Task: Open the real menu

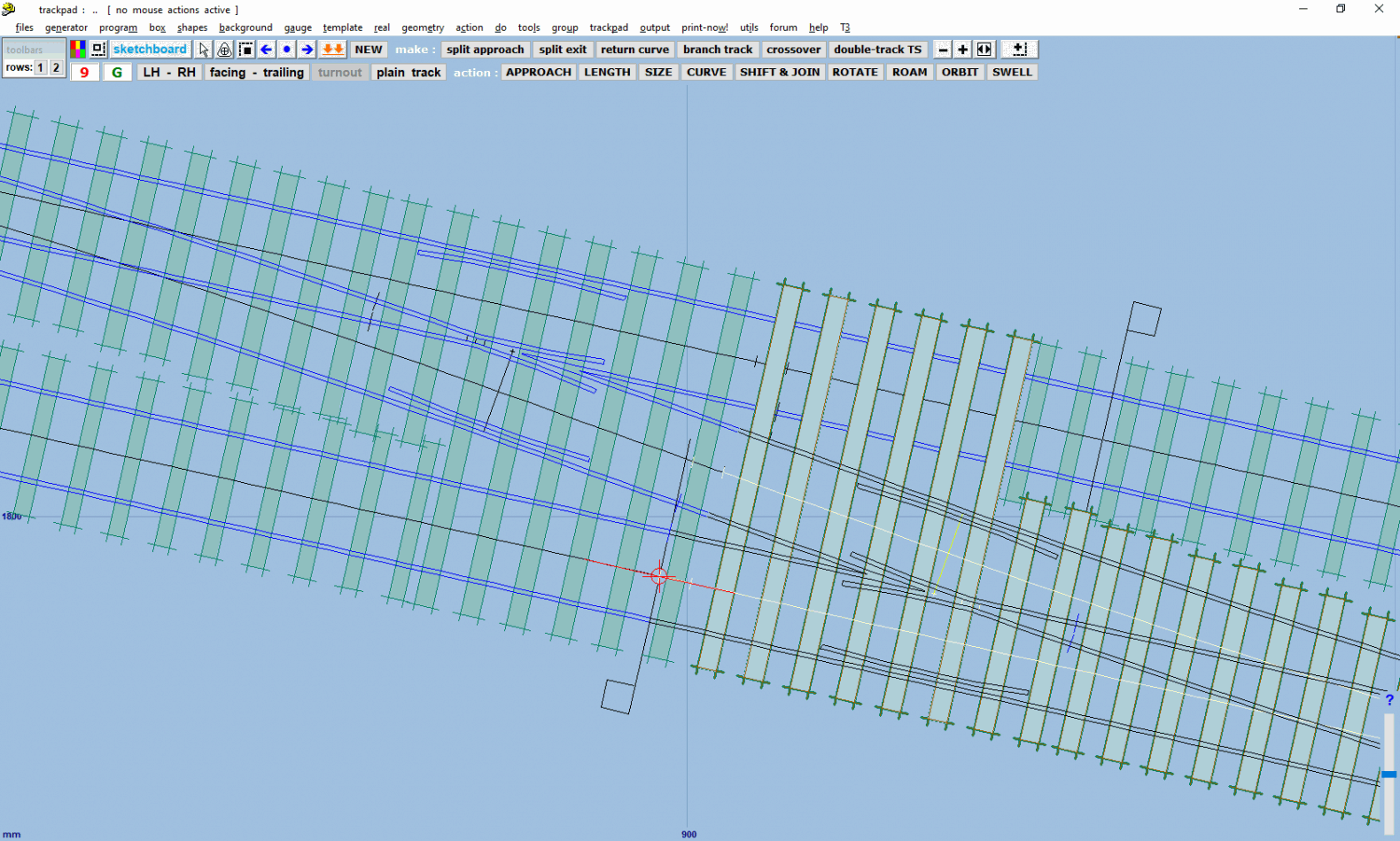Action: point(382,27)
